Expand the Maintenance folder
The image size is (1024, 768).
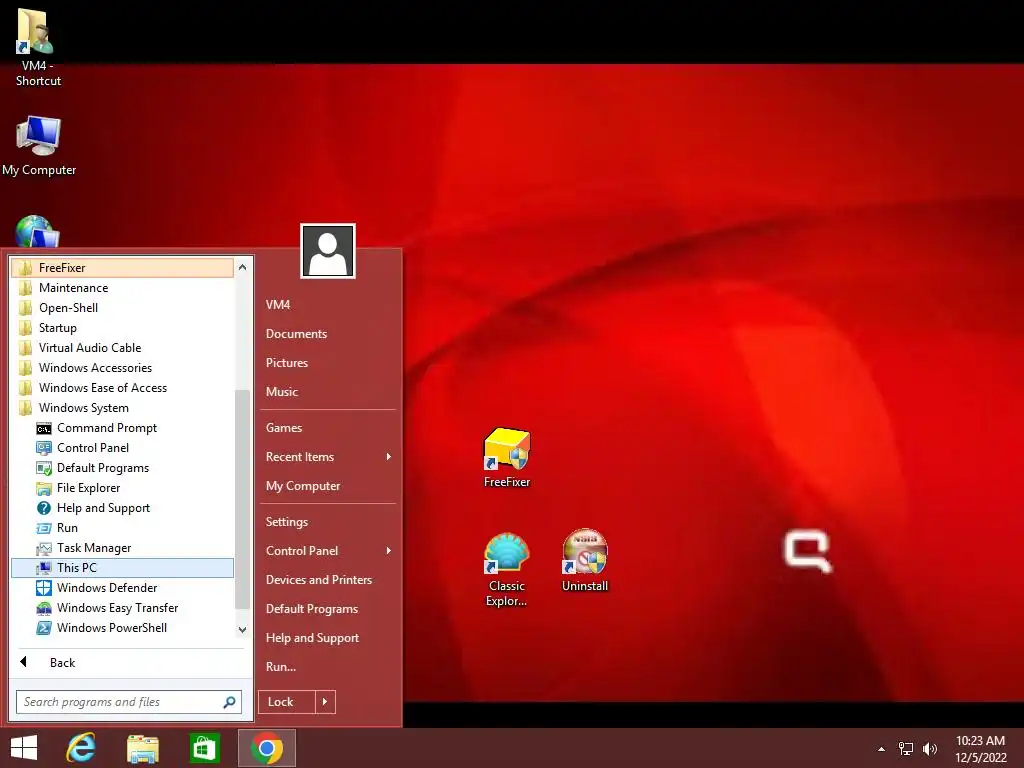[x=122, y=288]
